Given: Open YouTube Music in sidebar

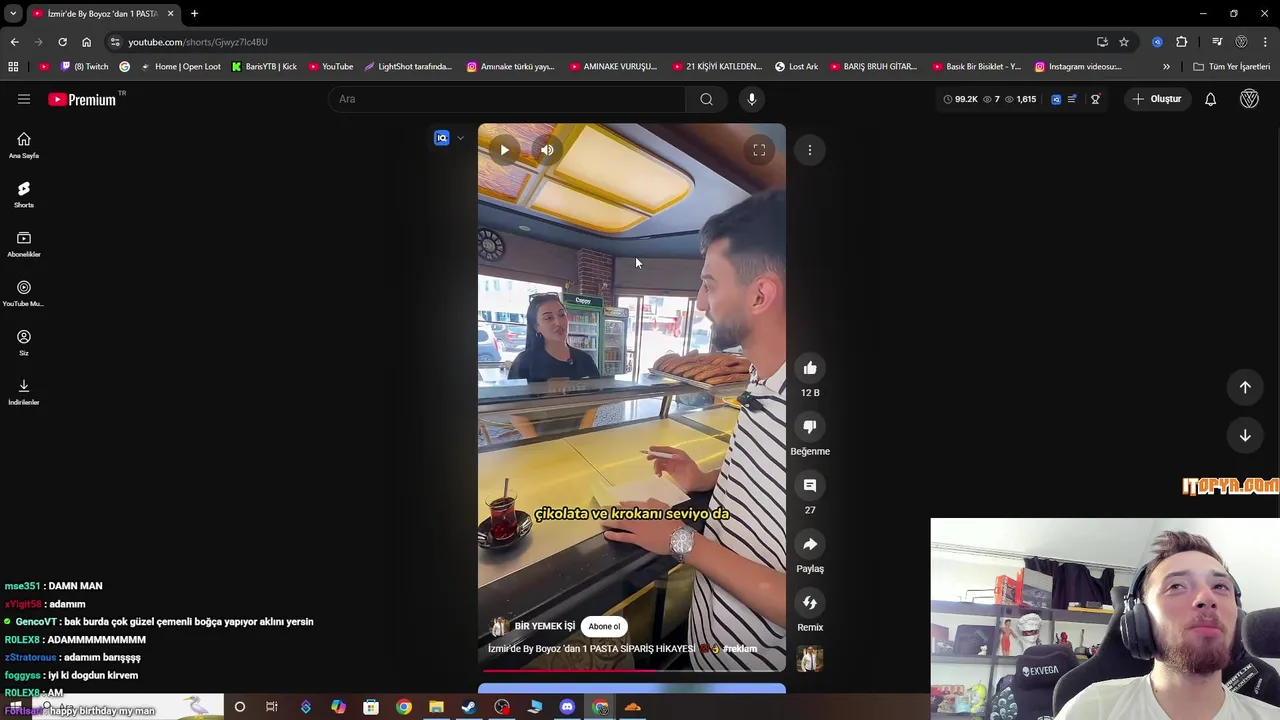Looking at the screenshot, I should (24, 294).
